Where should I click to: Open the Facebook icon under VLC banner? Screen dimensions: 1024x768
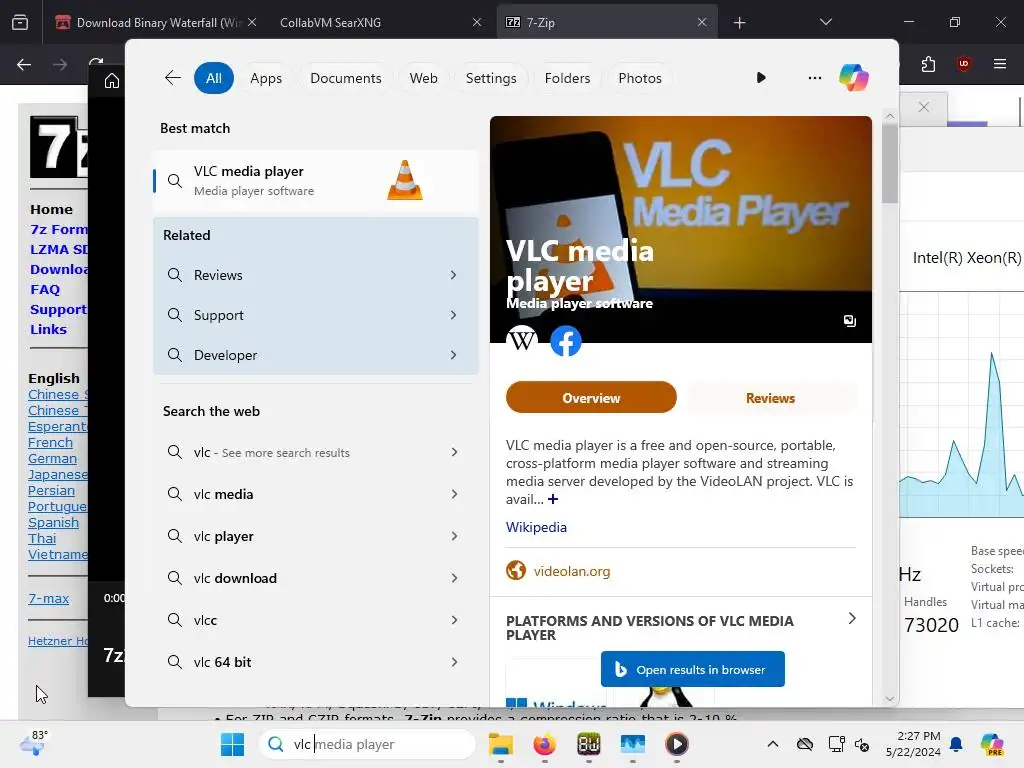566,341
